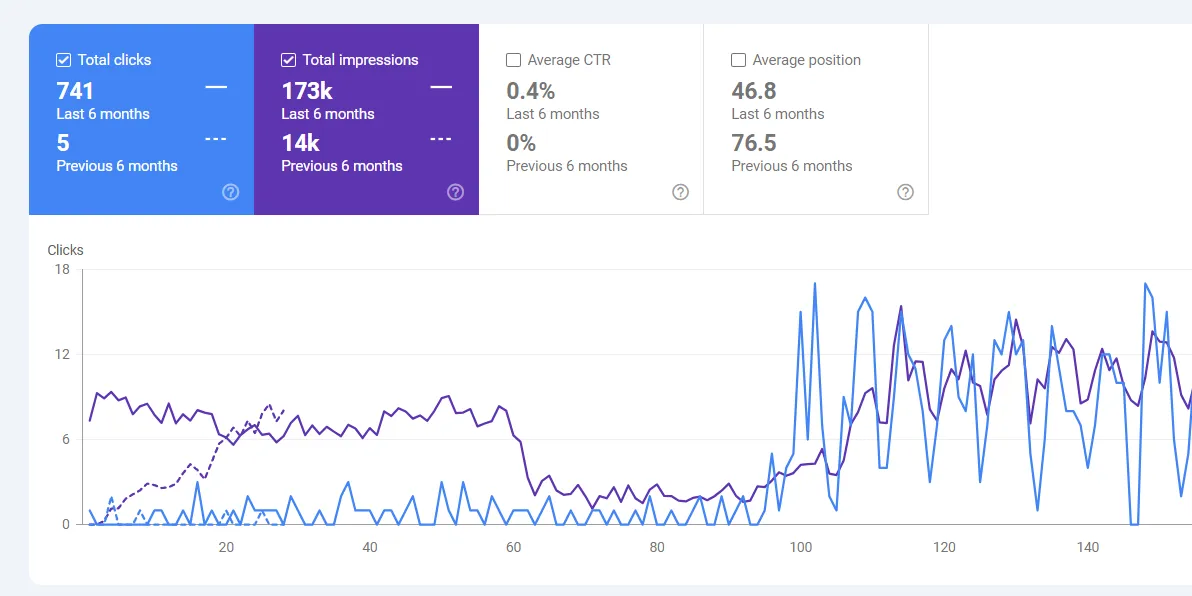Image resolution: width=1192 pixels, height=596 pixels.
Task: Click the 0.4% average CTR value
Action: click(x=531, y=91)
